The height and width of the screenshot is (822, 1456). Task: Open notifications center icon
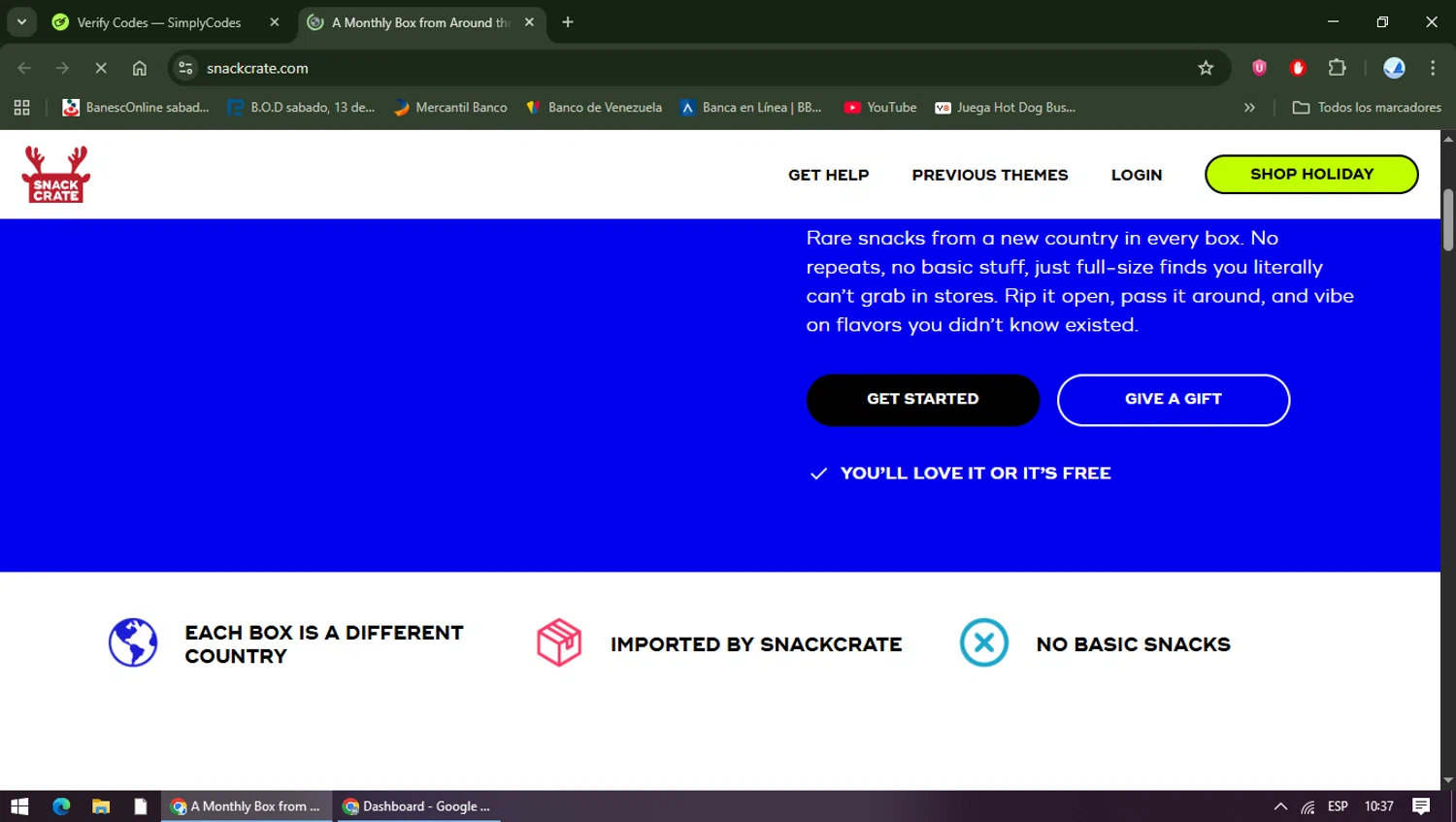point(1421,806)
